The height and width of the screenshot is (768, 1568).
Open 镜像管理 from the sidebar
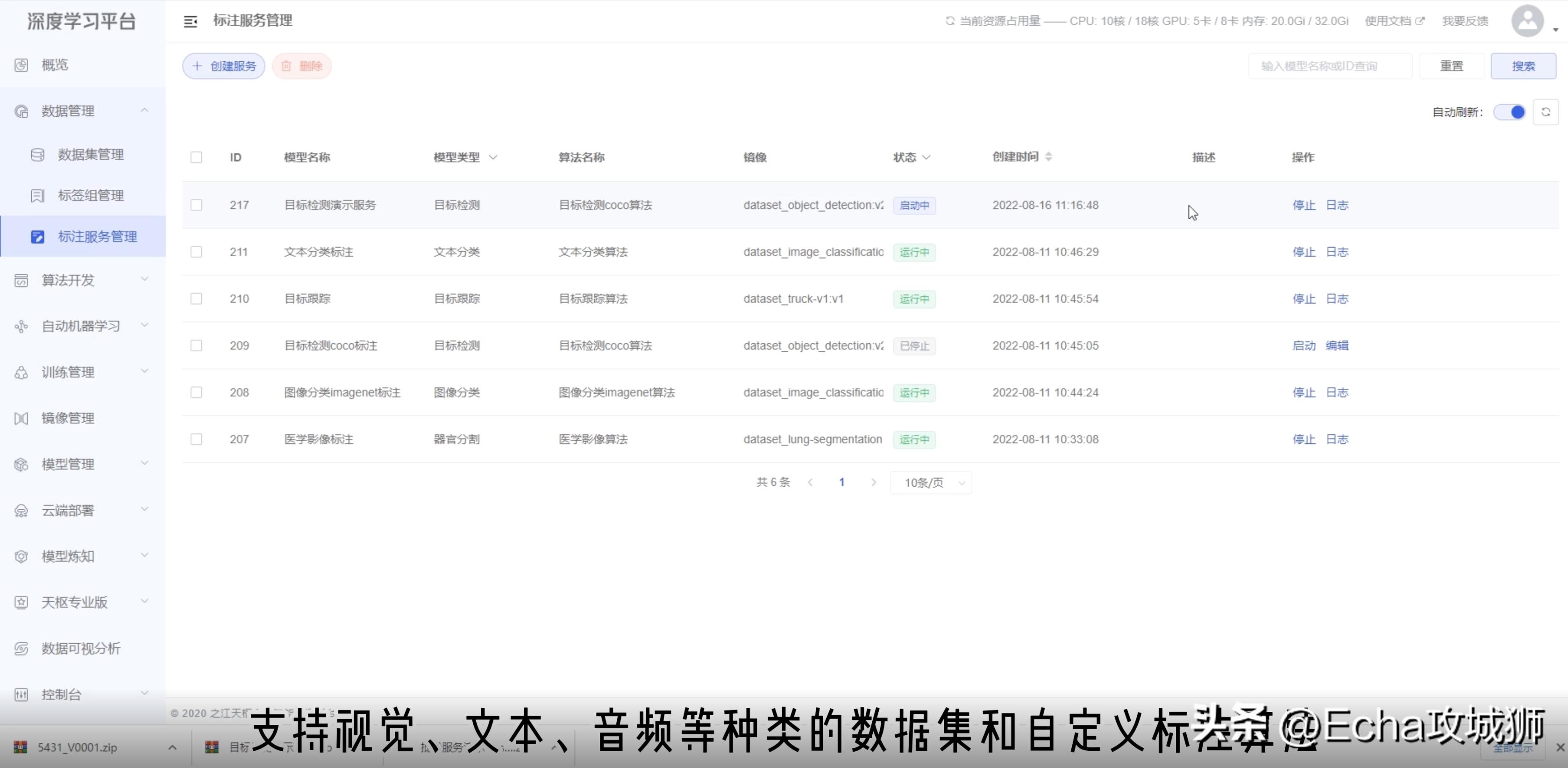click(67, 418)
